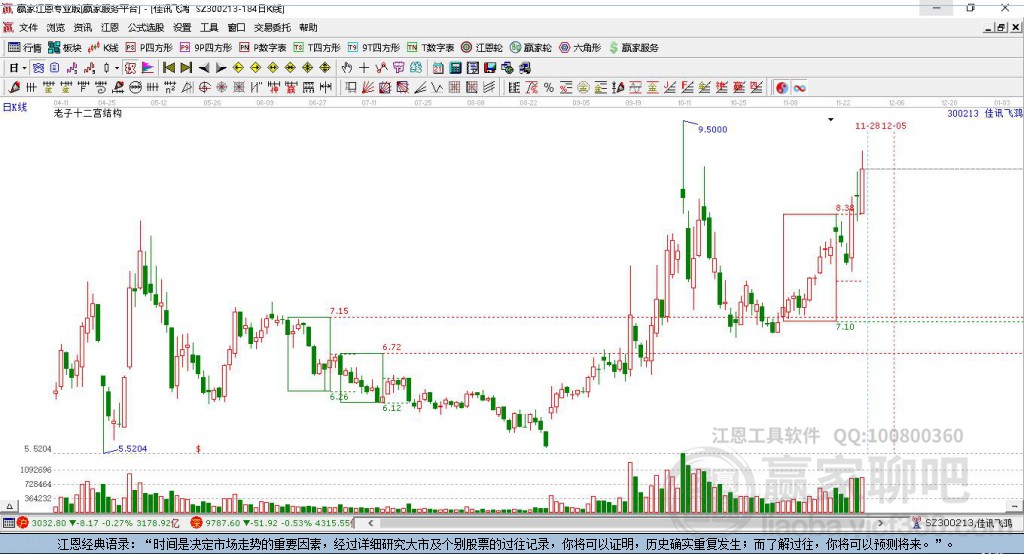Toggle the purple volume-profile chart icon

[148, 68]
